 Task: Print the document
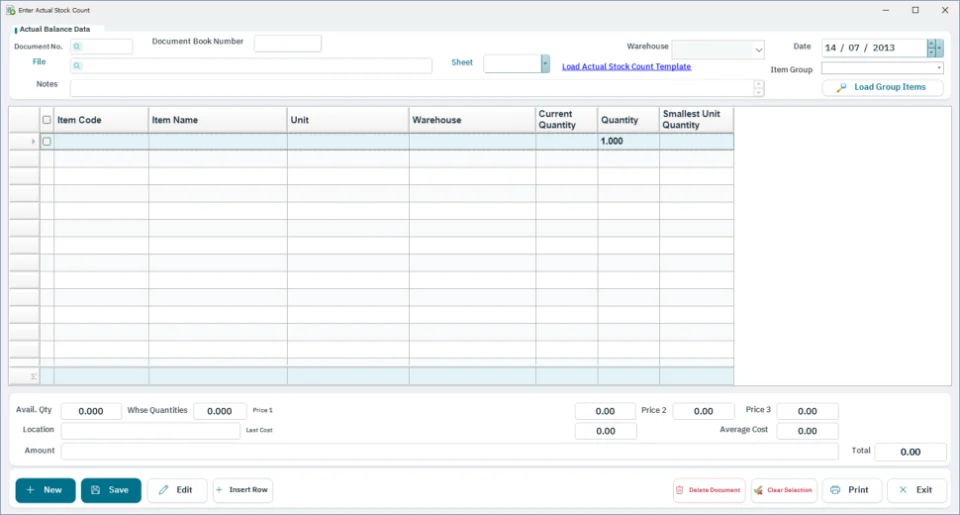tap(852, 490)
